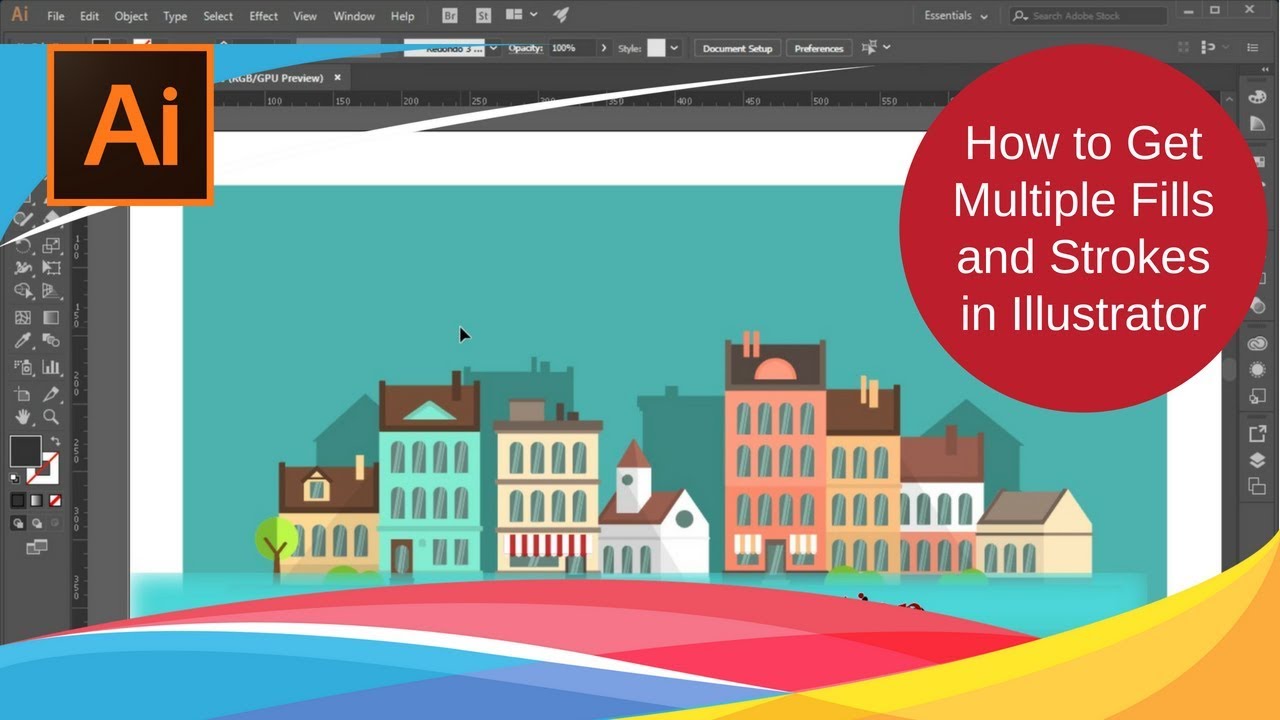The height and width of the screenshot is (720, 1280).
Task: Open the Layers panel
Action: [x=1257, y=460]
